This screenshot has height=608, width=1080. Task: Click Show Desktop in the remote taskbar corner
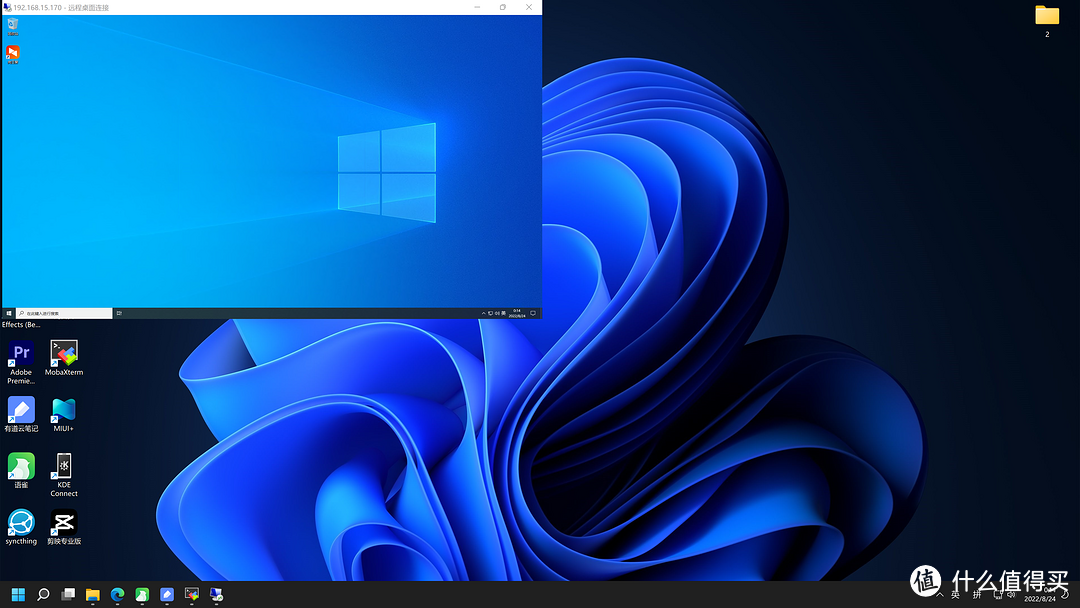pos(538,312)
